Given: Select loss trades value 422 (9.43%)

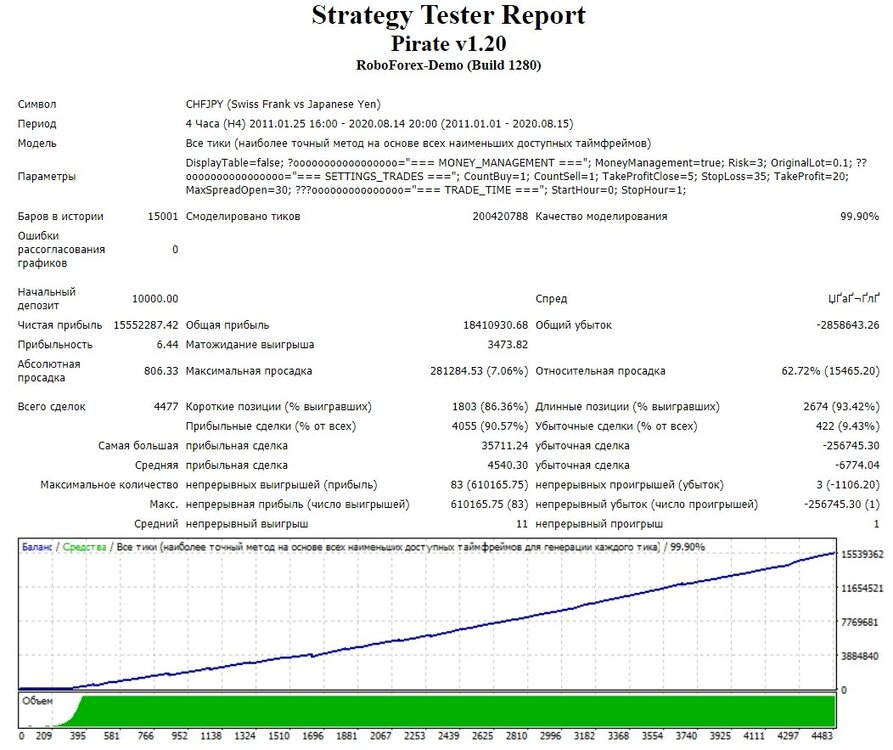Looking at the screenshot, I should [x=847, y=426].
